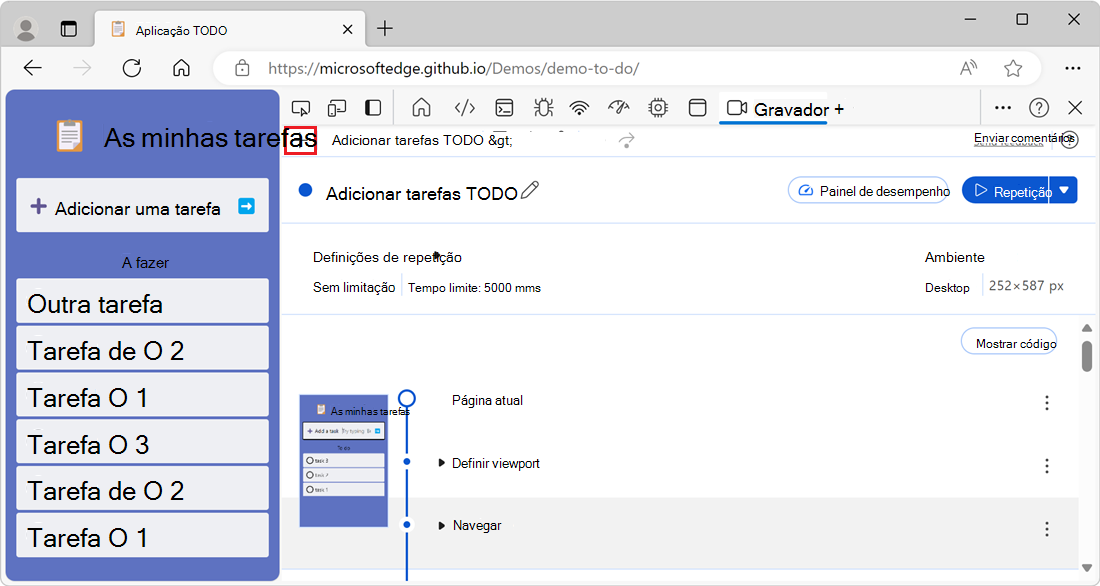Viewport: 1100px width, 586px height.
Task: Open options menu for Definir viewport
Action: (1047, 465)
